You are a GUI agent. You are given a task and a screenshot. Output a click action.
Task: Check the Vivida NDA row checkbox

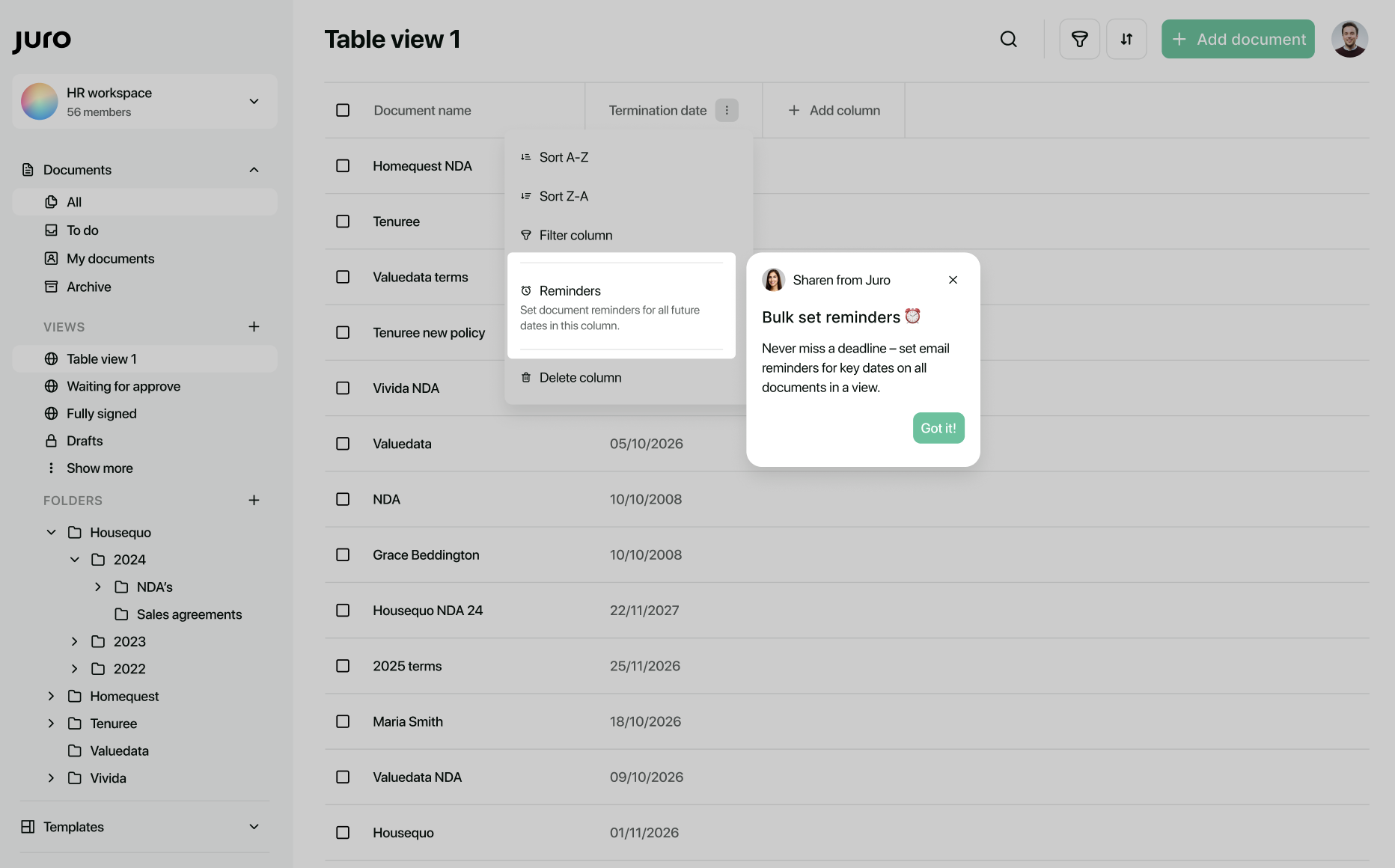point(343,388)
